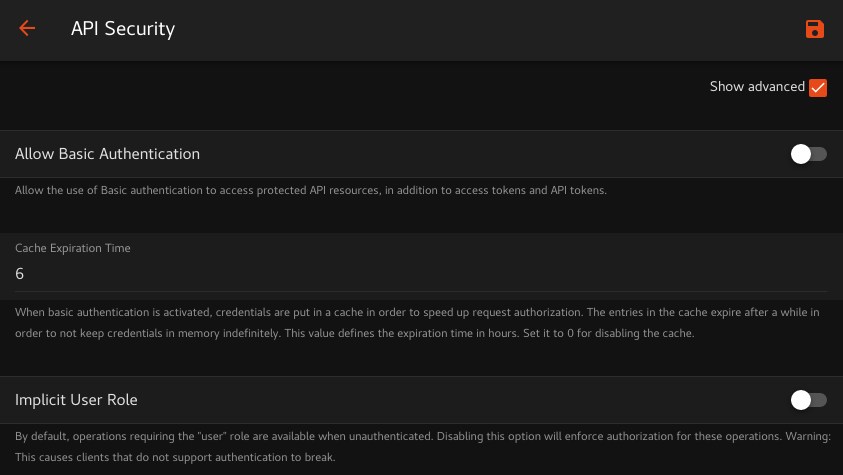Viewport: 843px width, 475px height.
Task: Click empty space in the top header bar
Action: point(480,29)
